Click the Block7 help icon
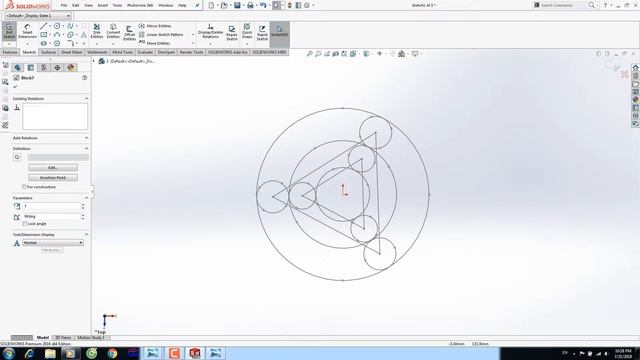Image resolution: width=640 pixels, height=360 pixels. point(84,78)
